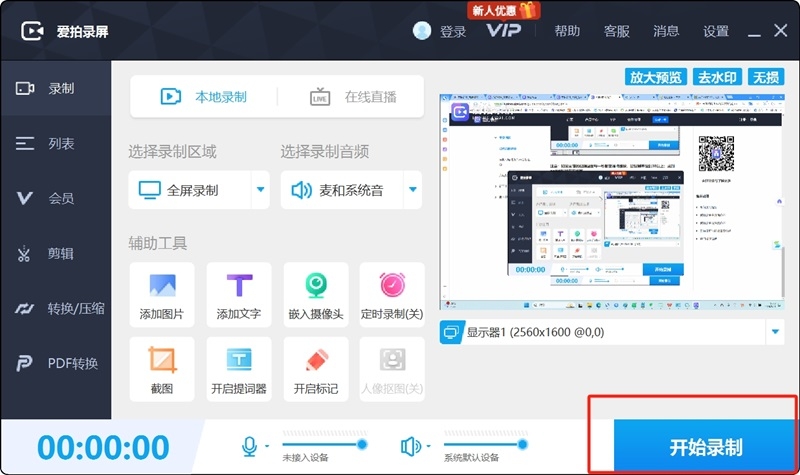
Task: Click the system speaker icon in bottom bar
Action: 410,446
